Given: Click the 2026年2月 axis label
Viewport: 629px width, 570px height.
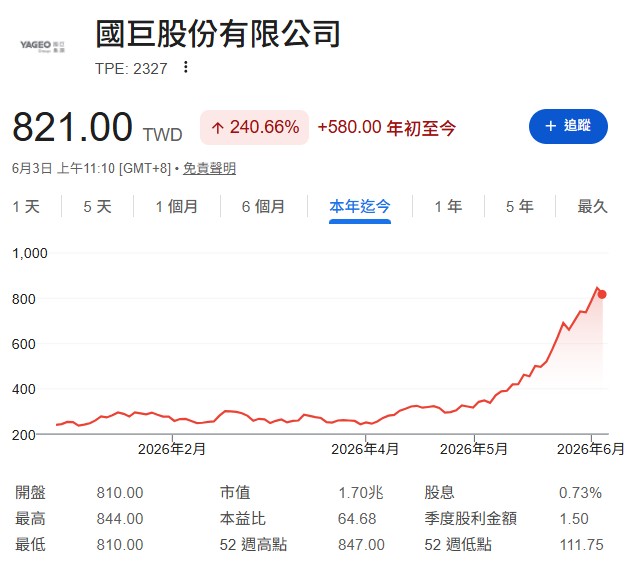Looking at the screenshot, I should tap(172, 449).
